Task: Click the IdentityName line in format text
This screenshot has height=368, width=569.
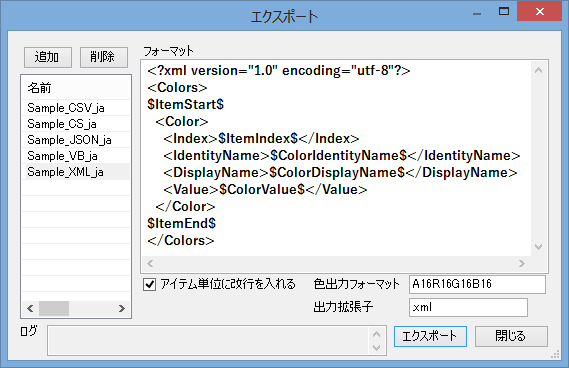Action: coord(342,155)
